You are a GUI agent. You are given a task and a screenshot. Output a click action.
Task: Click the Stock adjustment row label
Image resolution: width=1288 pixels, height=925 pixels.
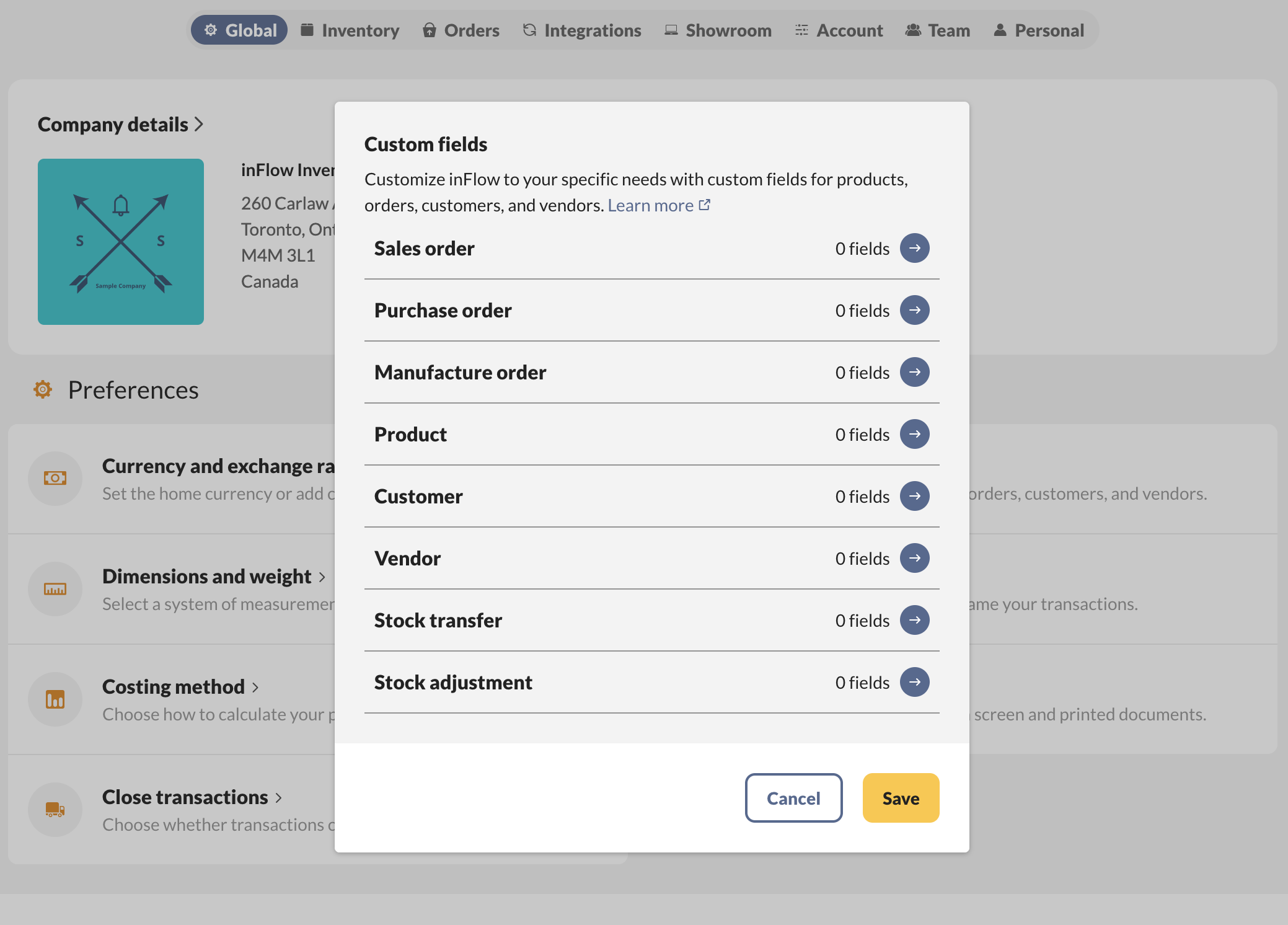click(453, 682)
